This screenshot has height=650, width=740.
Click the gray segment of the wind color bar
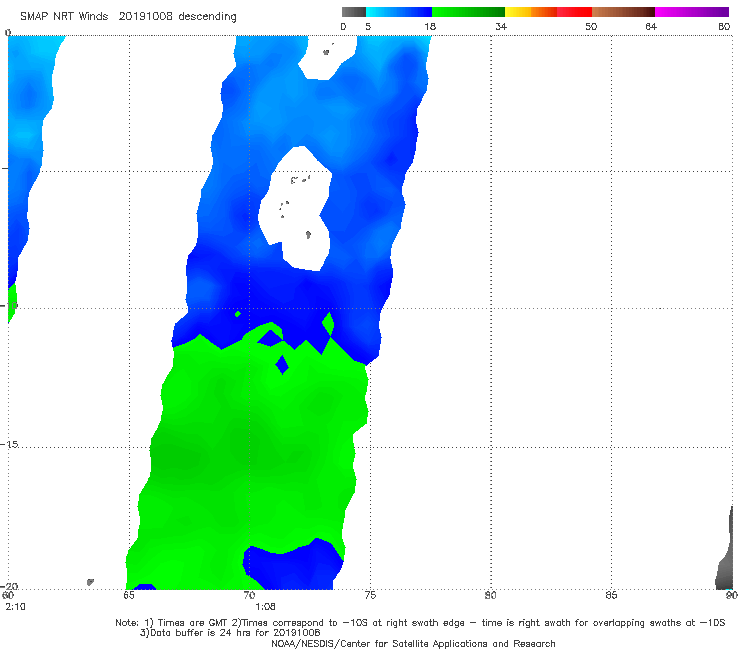coord(354,12)
